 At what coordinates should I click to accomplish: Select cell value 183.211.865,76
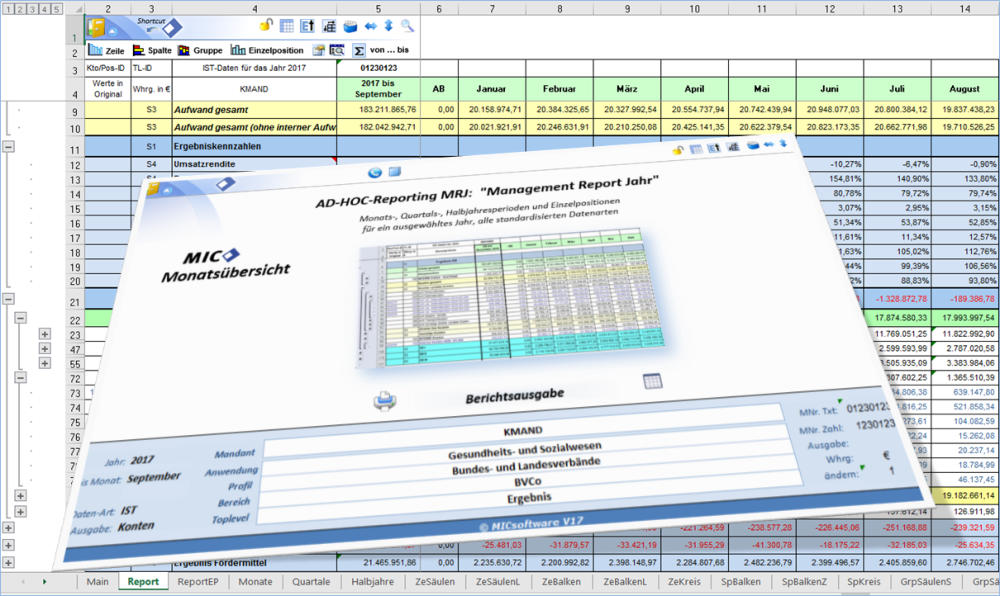[x=378, y=110]
